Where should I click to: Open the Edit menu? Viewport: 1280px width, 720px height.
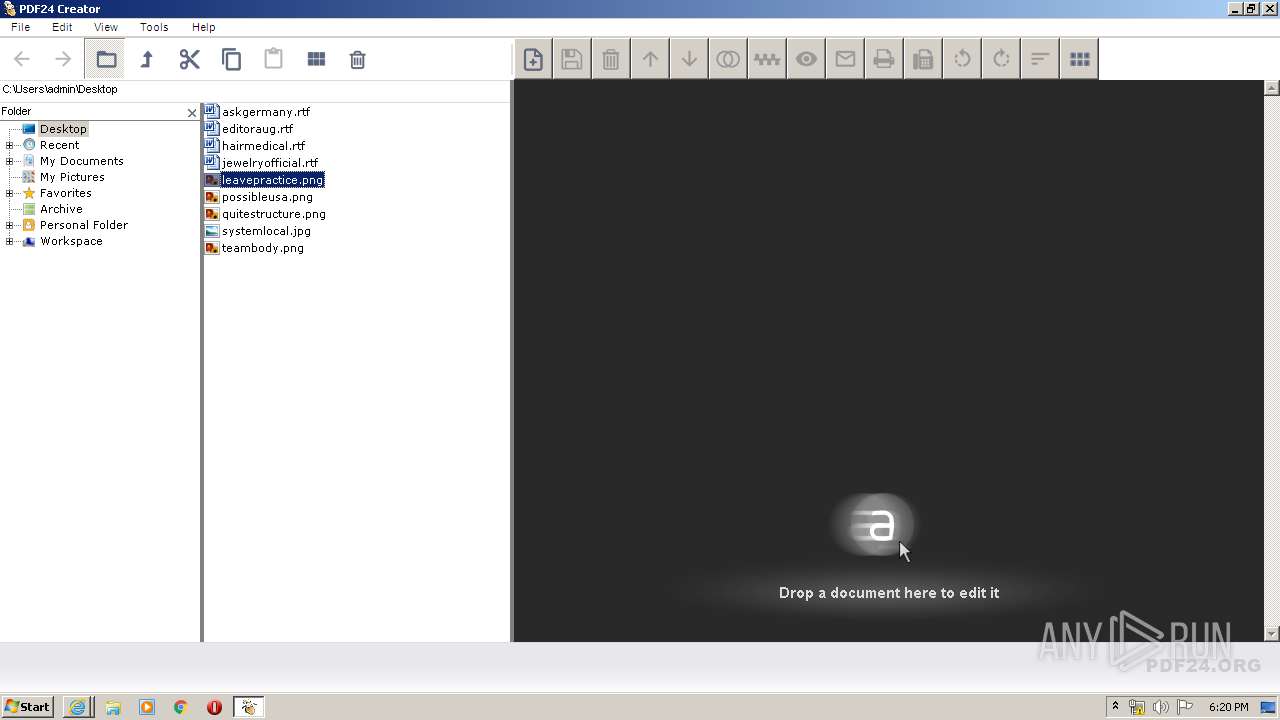coord(62,27)
